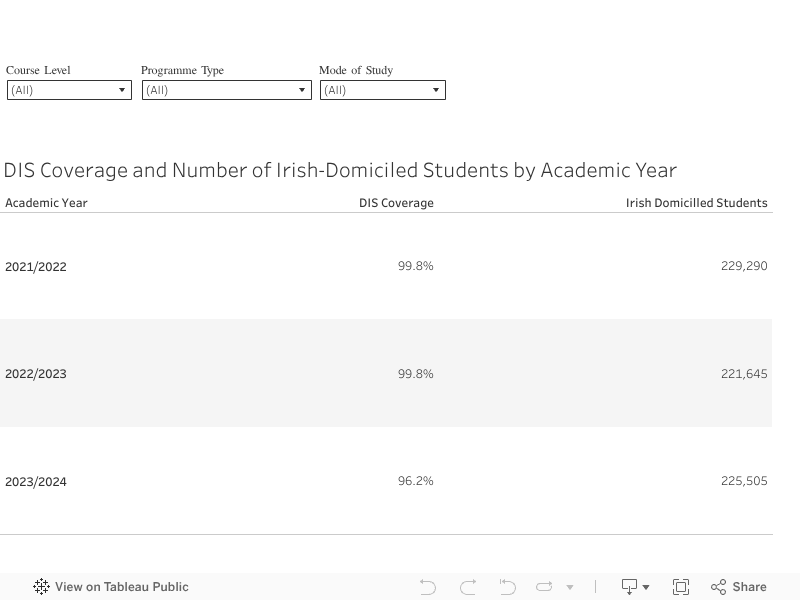Open the Download options icon
Viewport: 800px width, 600px height.
tap(635, 587)
